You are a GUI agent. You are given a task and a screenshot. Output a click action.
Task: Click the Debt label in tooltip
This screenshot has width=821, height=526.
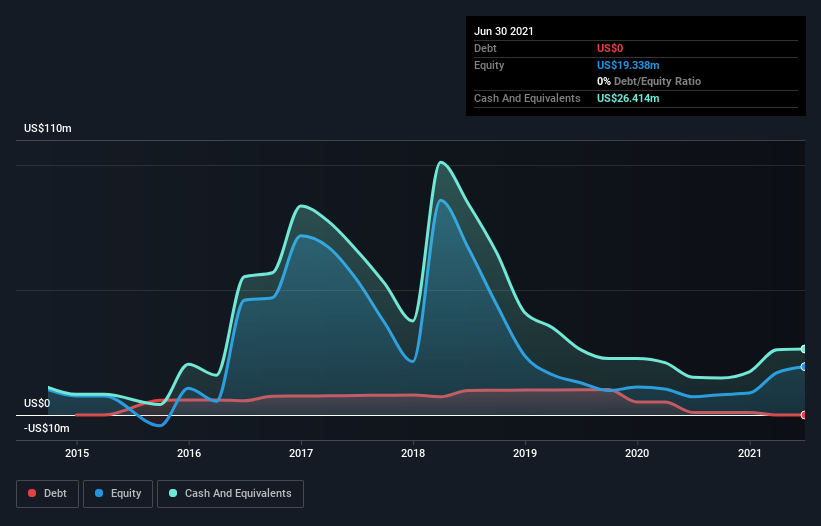tap(485, 48)
